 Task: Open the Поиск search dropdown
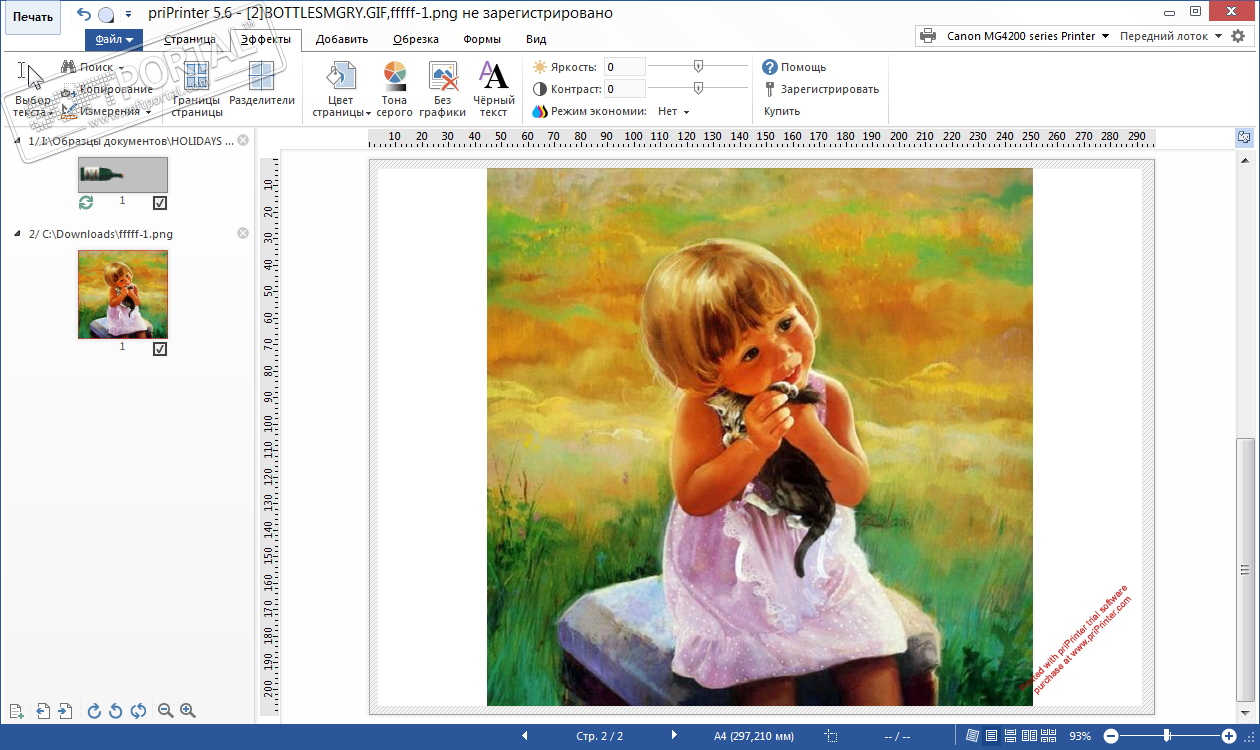[x=93, y=67]
